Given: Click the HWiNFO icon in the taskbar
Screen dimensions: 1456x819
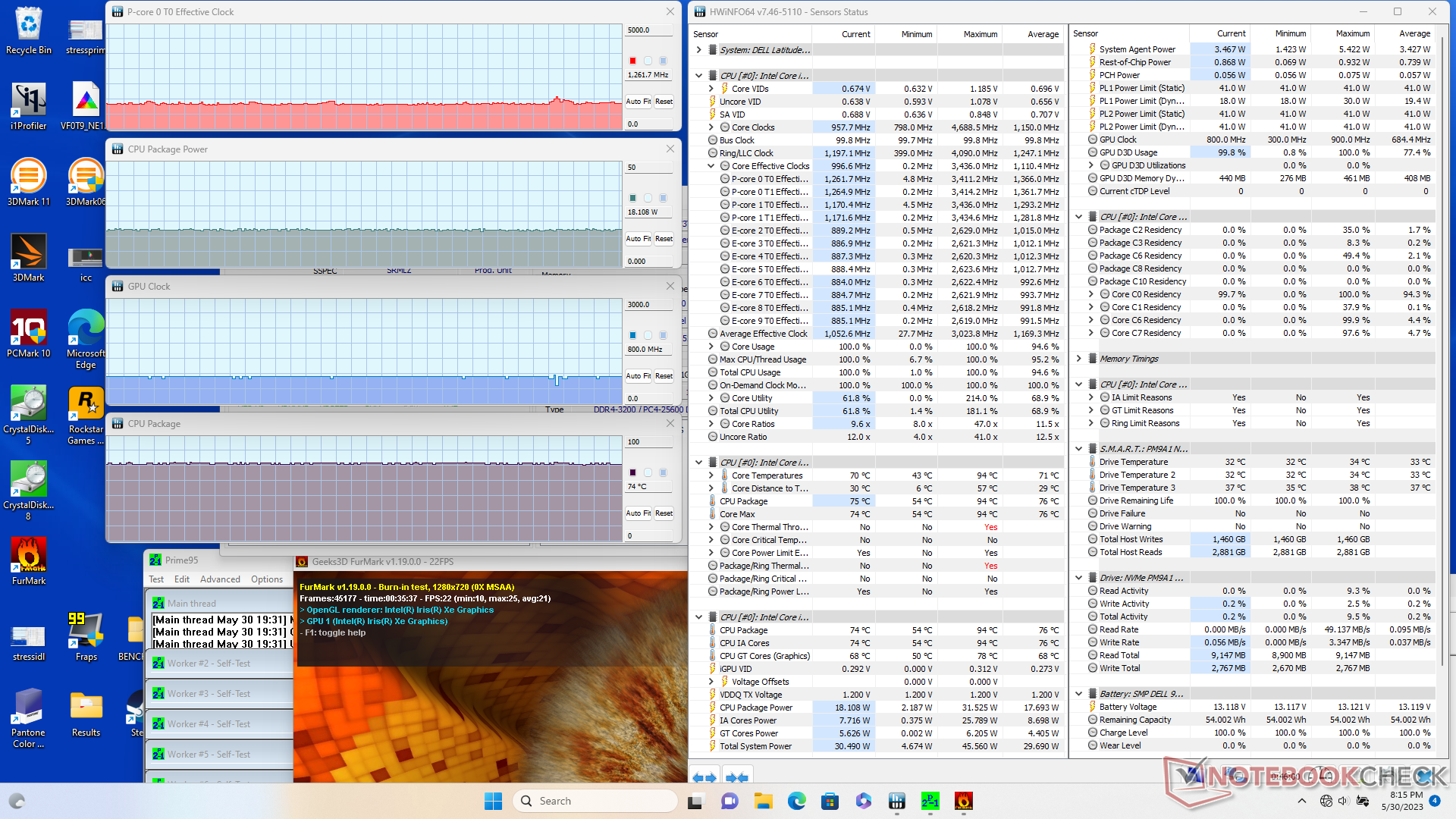Looking at the screenshot, I should [x=897, y=801].
